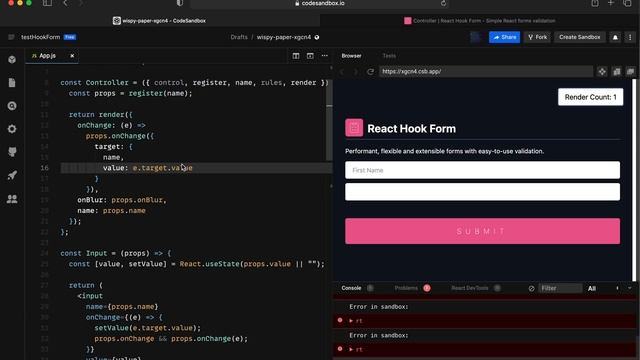Click the Safari privacy shield icon

click(x=180, y=3)
